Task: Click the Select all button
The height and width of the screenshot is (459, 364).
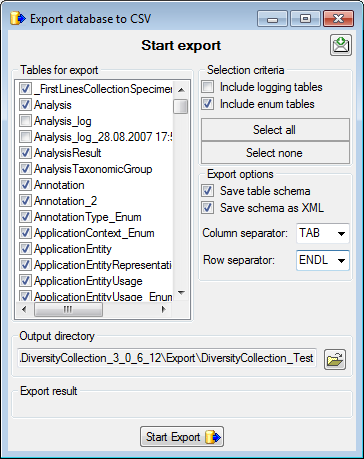Action: [x=275, y=130]
